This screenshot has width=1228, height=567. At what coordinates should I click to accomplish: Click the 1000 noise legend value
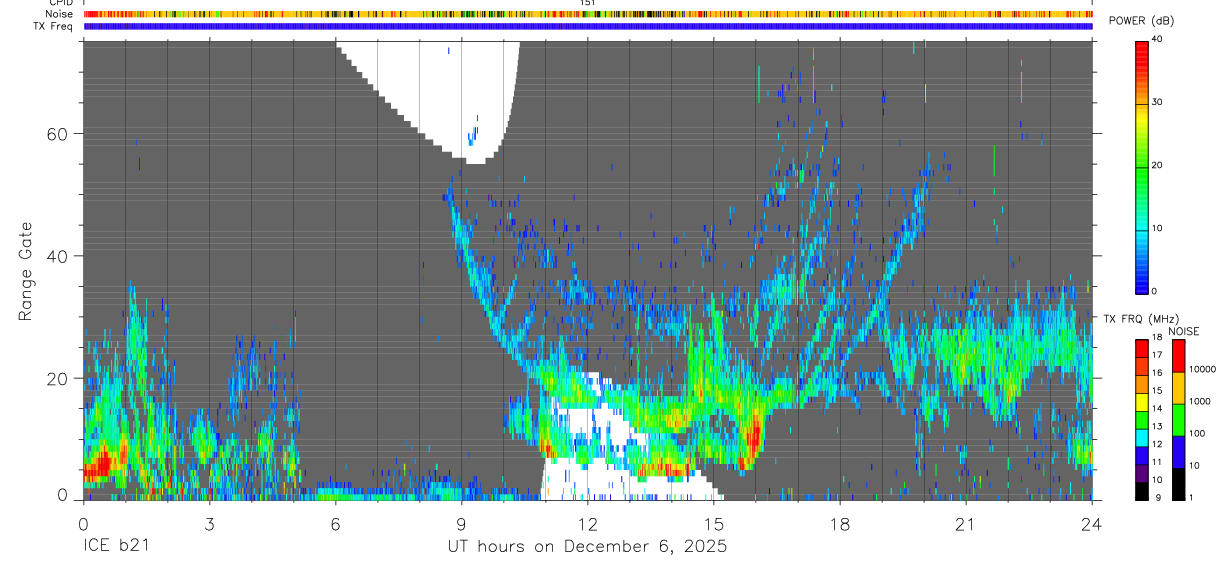[x=1199, y=401]
